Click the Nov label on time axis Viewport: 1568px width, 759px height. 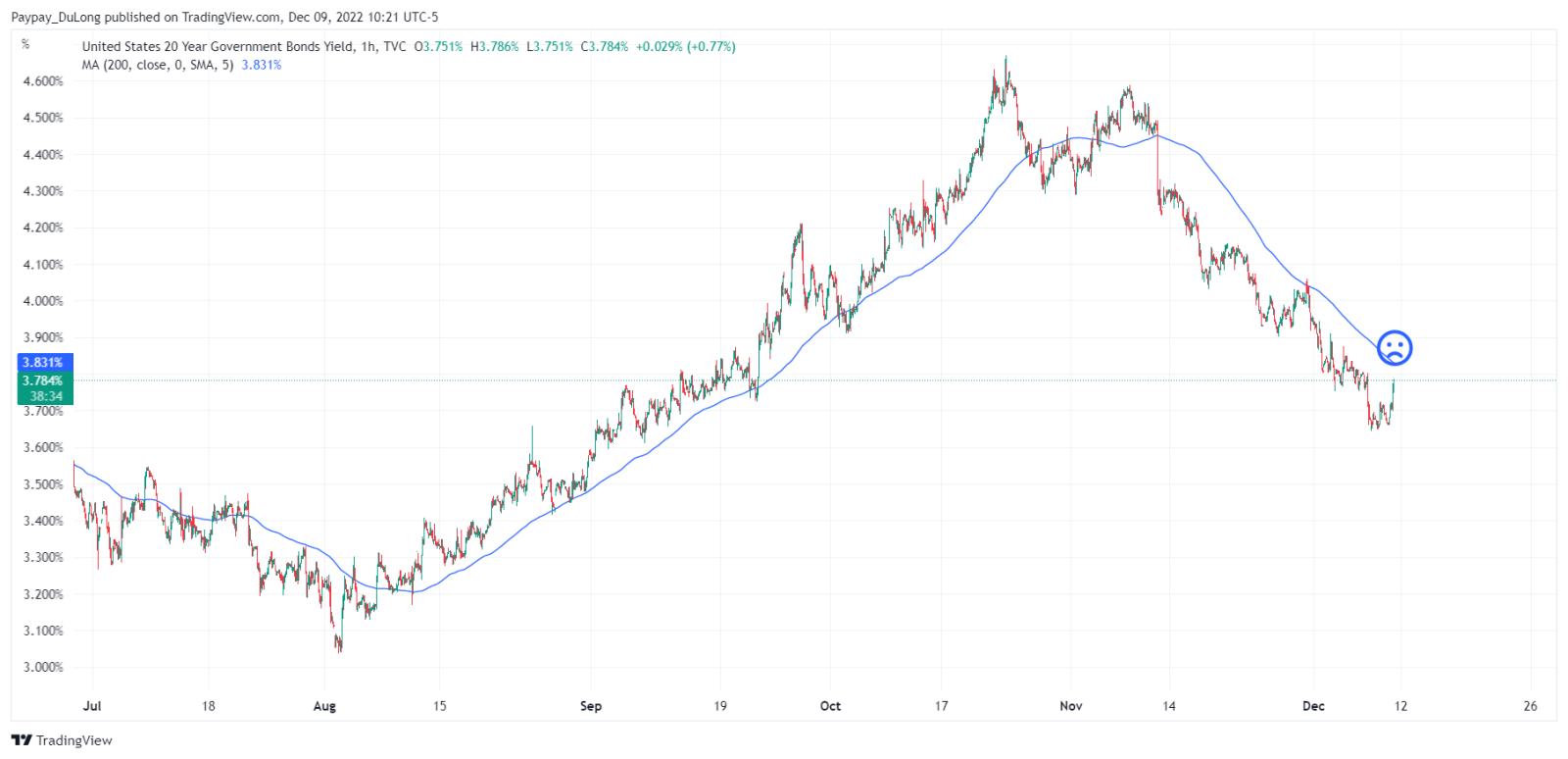[1071, 706]
